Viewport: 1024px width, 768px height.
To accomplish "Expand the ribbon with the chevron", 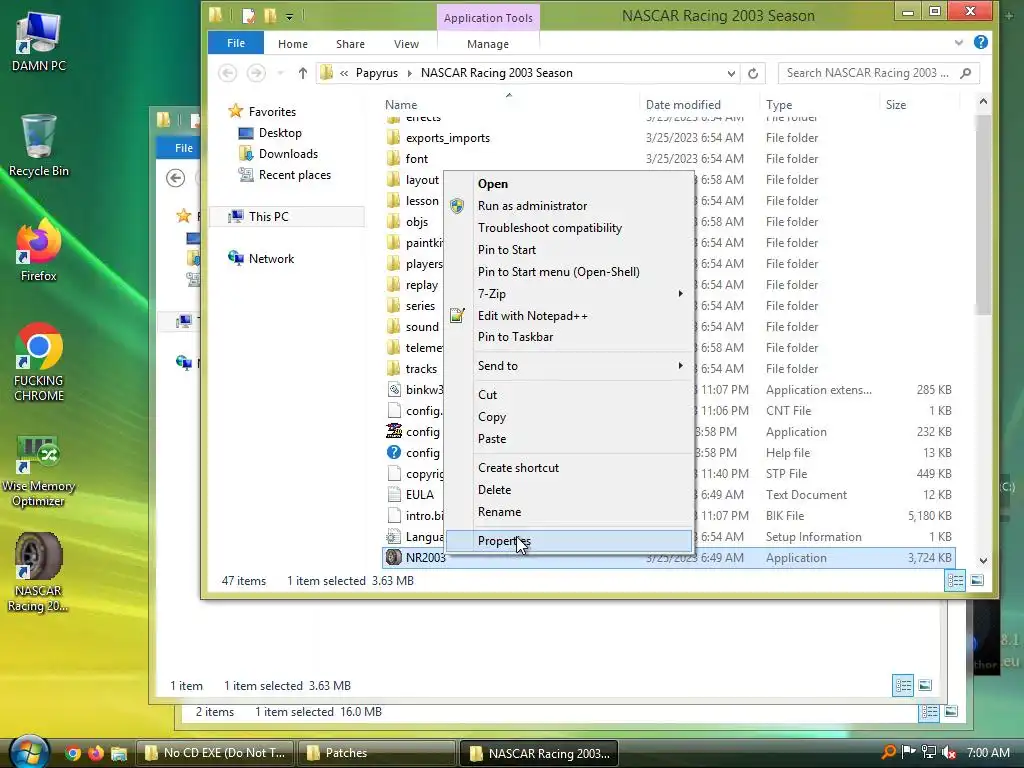I will 958,43.
